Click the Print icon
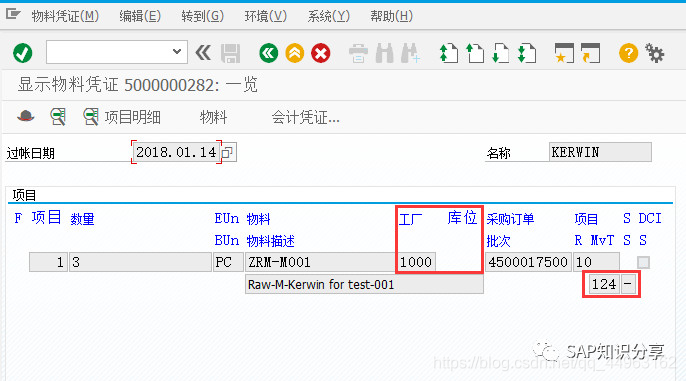 (x=358, y=54)
